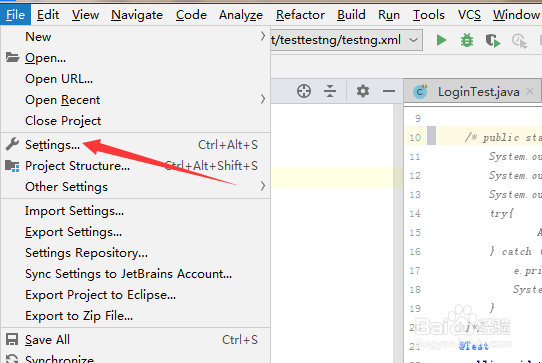This screenshot has height=363, width=542.
Task: Open the Window menu
Action: 516,15
